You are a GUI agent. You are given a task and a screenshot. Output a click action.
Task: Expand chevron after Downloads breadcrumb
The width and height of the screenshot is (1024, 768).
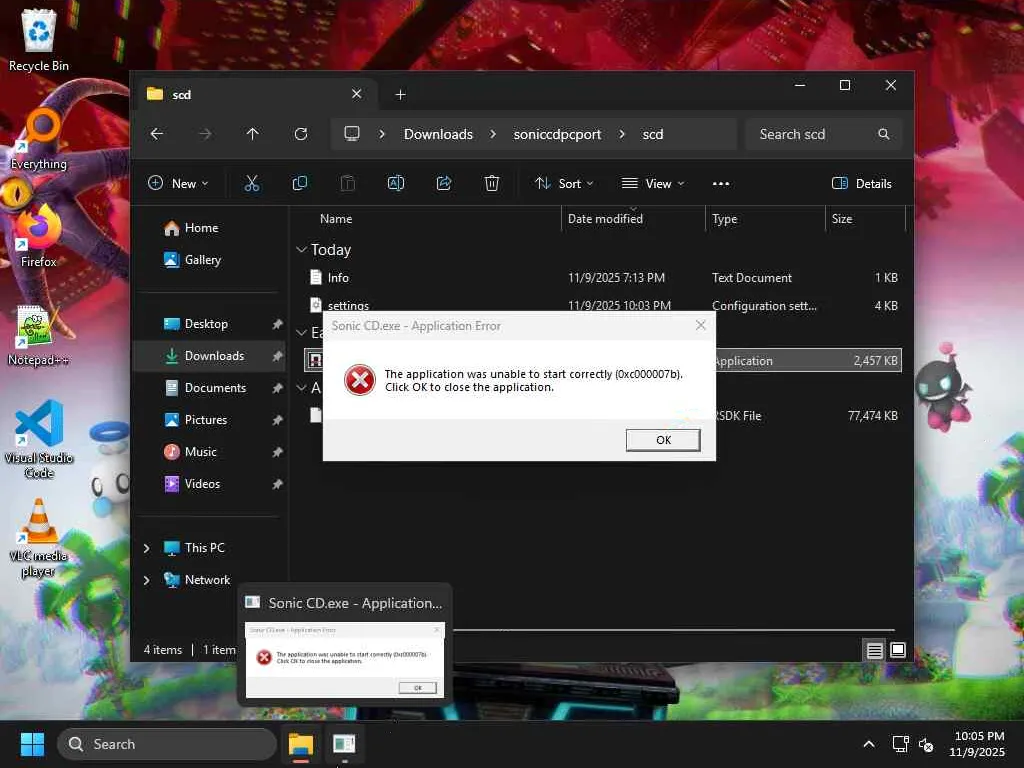click(x=493, y=134)
